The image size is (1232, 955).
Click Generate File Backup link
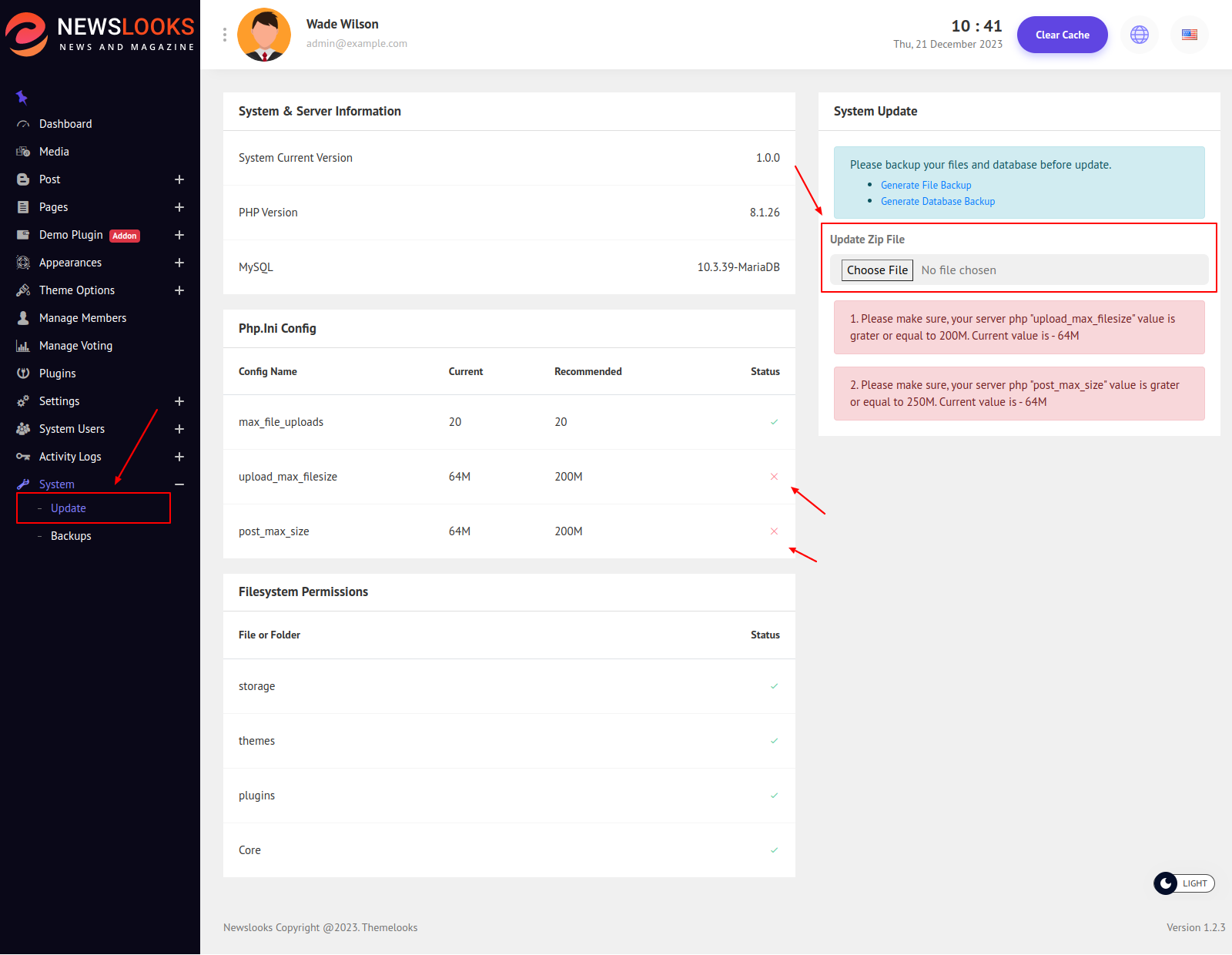coord(926,185)
